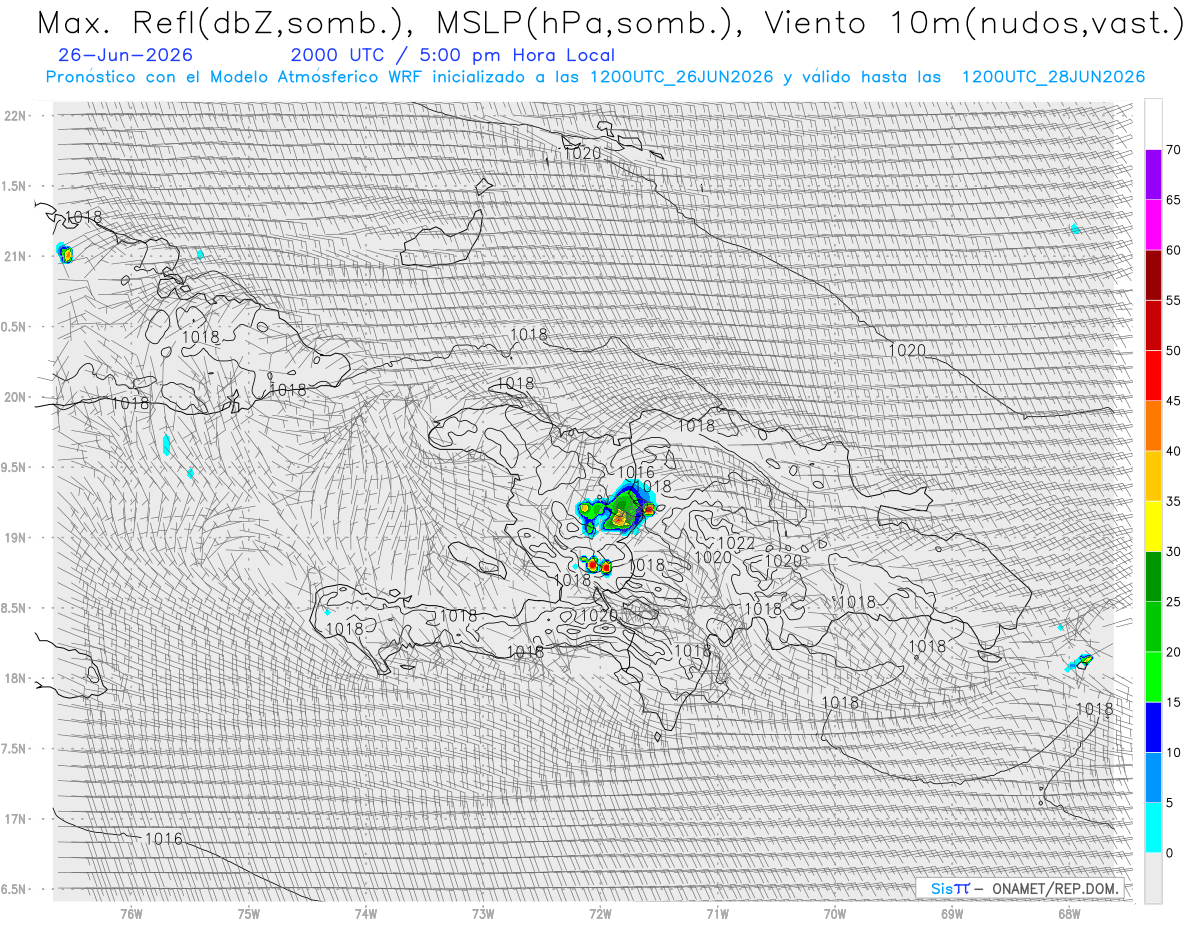Viewport: 1200px width, 927px height.
Task: Click the '35' colorbar scale value
Action: (1173, 501)
